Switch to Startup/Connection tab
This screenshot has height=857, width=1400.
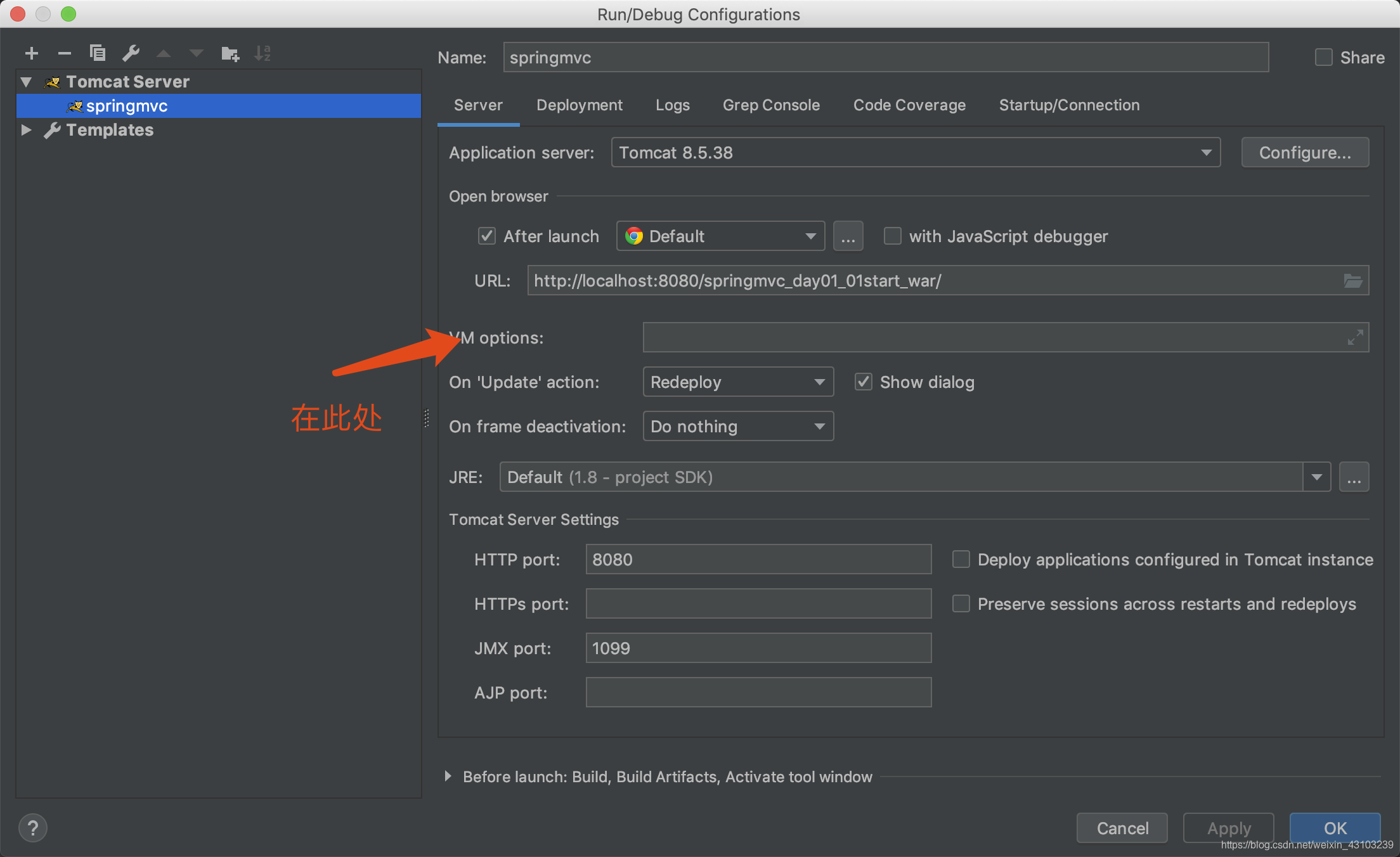tap(1069, 105)
